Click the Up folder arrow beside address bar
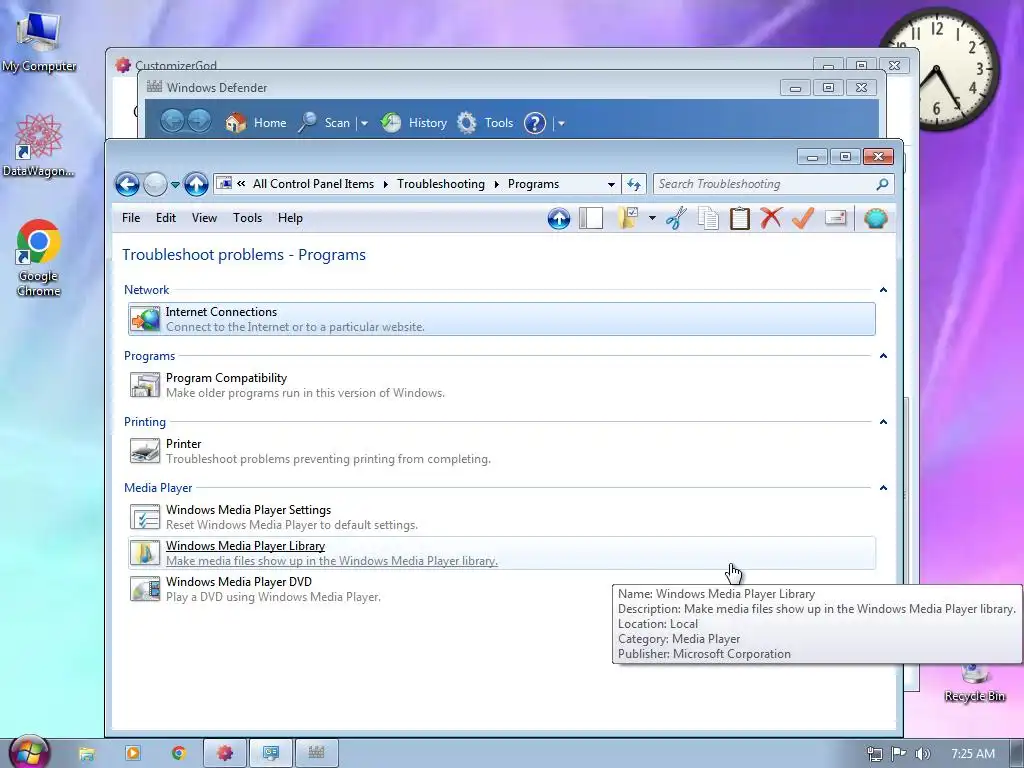1024x768 pixels. 196,185
